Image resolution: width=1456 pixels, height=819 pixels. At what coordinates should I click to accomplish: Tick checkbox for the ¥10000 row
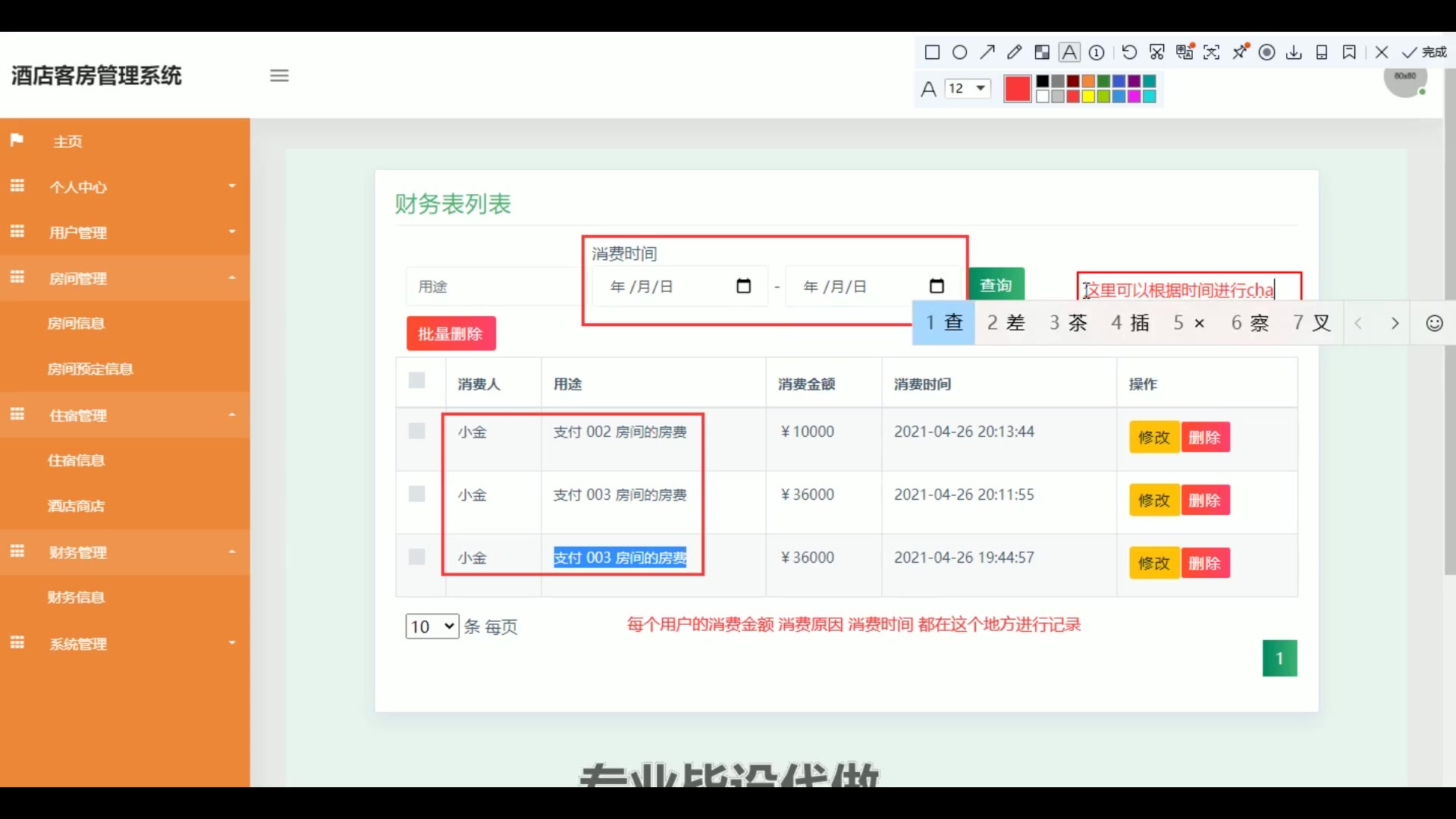[x=417, y=431]
